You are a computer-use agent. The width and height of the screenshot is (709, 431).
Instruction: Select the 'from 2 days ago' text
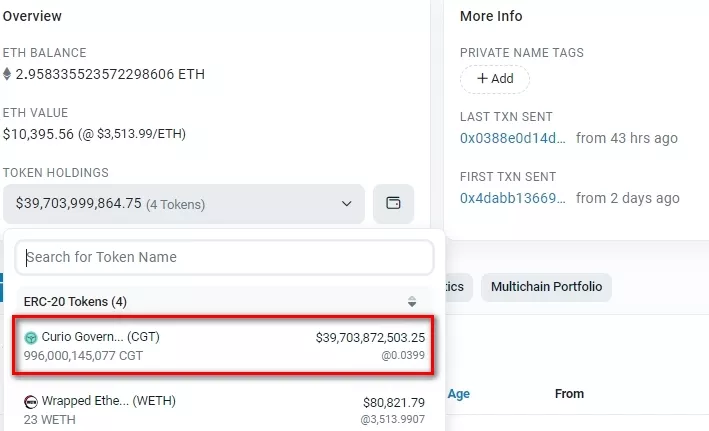(x=628, y=198)
